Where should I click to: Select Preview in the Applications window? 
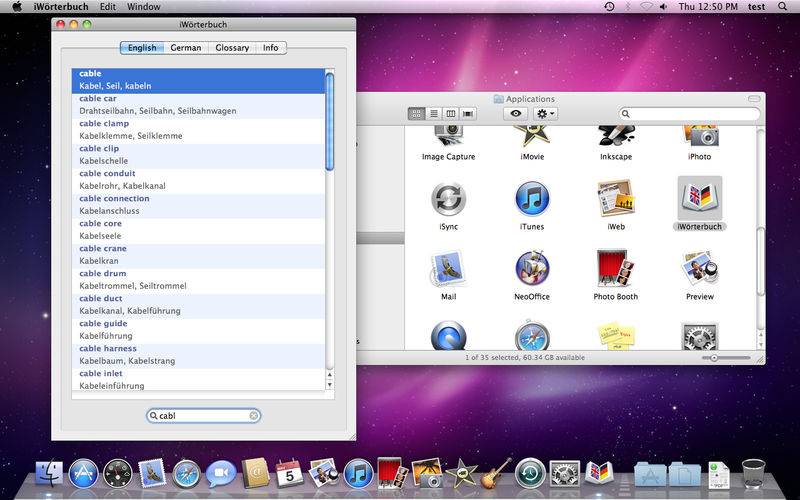pos(699,268)
